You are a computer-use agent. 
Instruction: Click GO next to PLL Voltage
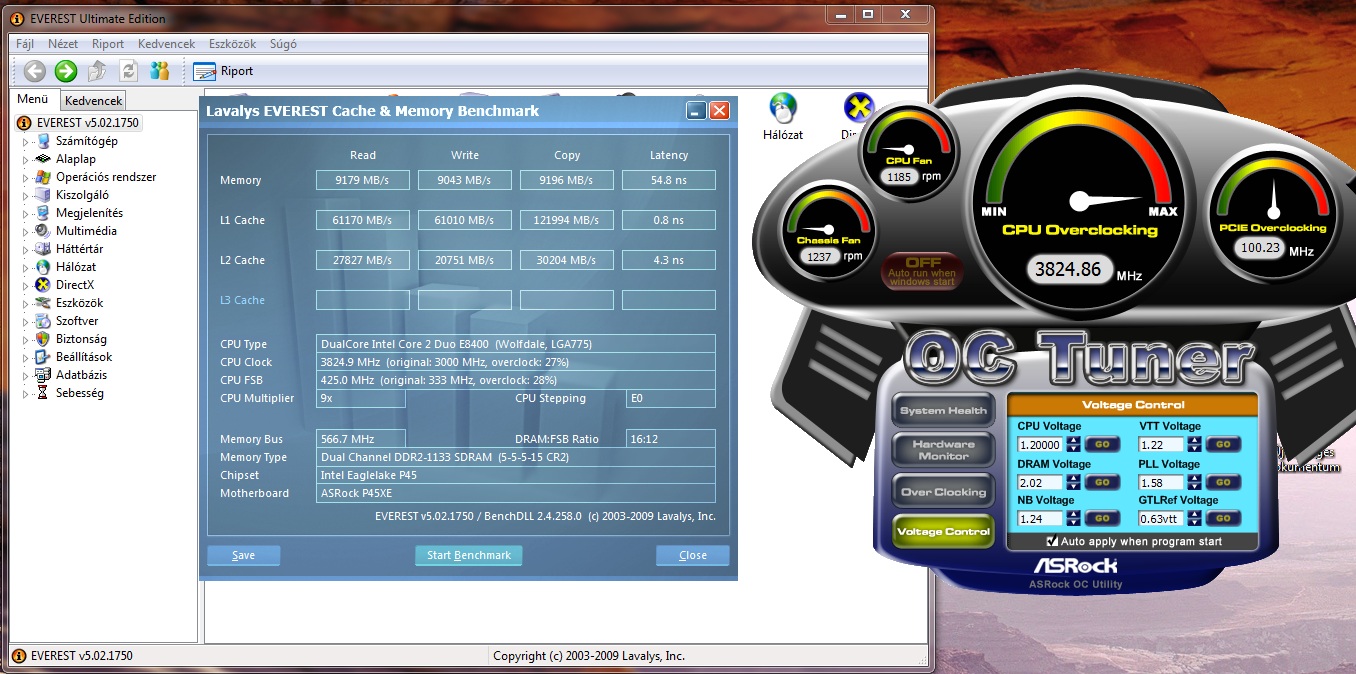pyautogui.click(x=1223, y=482)
